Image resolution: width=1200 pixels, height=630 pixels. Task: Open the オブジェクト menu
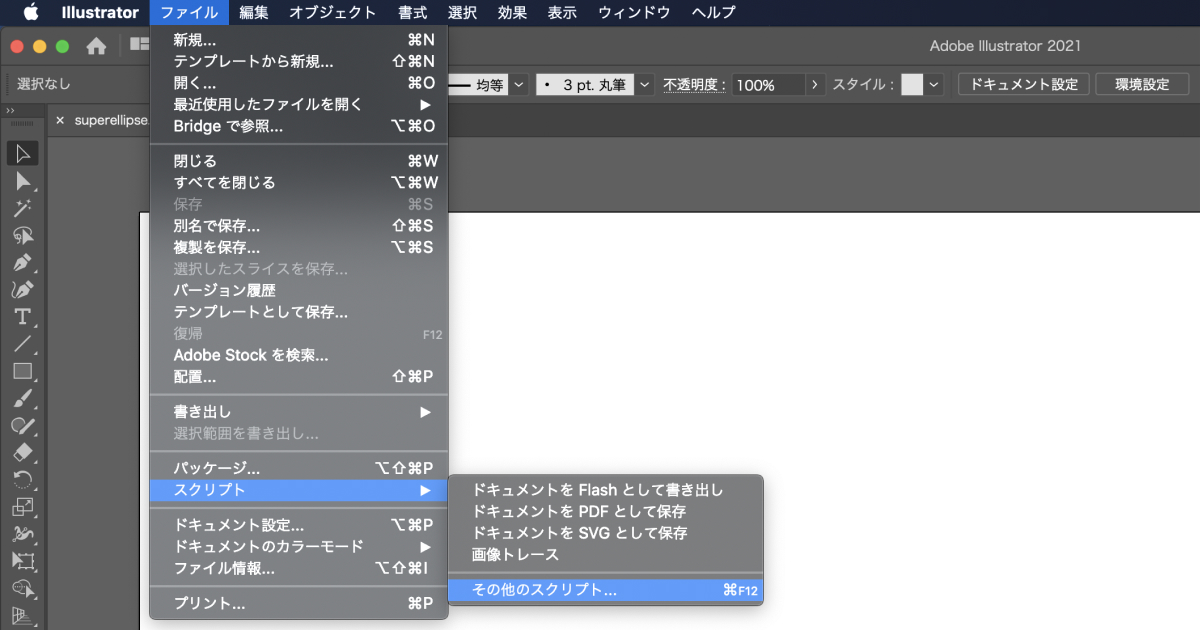click(x=333, y=13)
